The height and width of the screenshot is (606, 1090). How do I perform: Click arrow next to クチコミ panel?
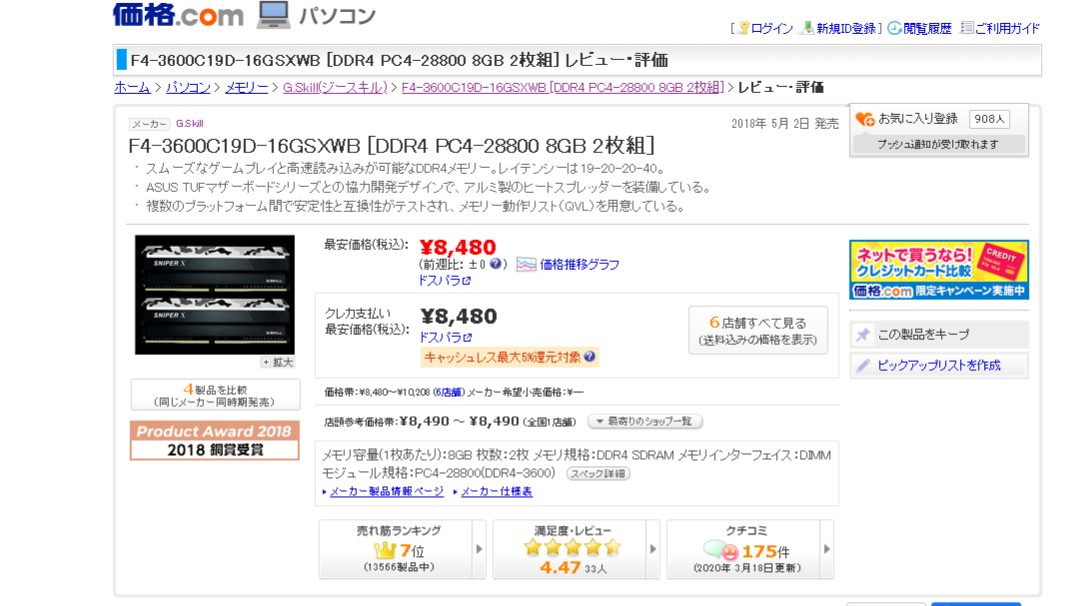(x=827, y=549)
